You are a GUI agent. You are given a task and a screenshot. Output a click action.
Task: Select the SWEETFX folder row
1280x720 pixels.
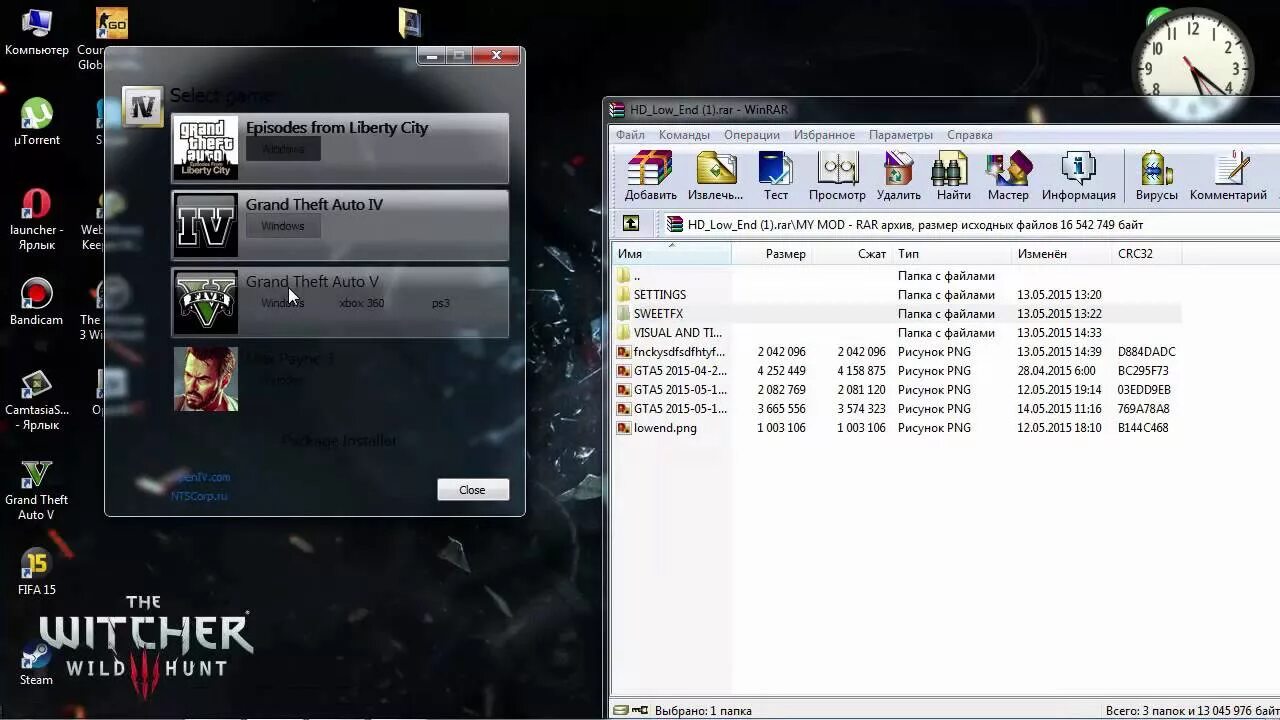click(x=897, y=314)
